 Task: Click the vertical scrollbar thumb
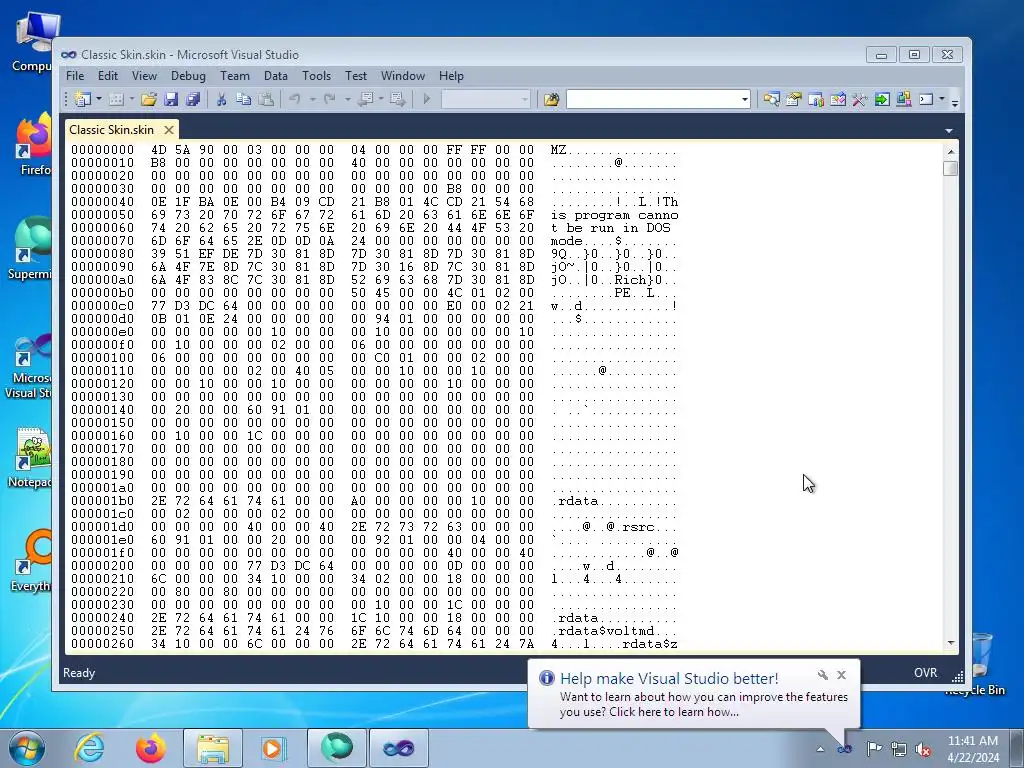click(x=951, y=168)
